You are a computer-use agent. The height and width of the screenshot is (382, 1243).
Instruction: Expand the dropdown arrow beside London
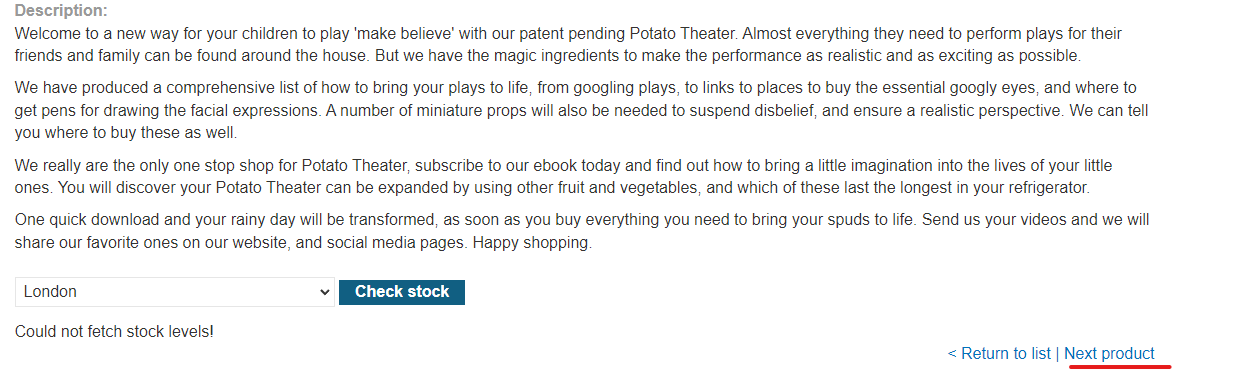tap(324, 292)
